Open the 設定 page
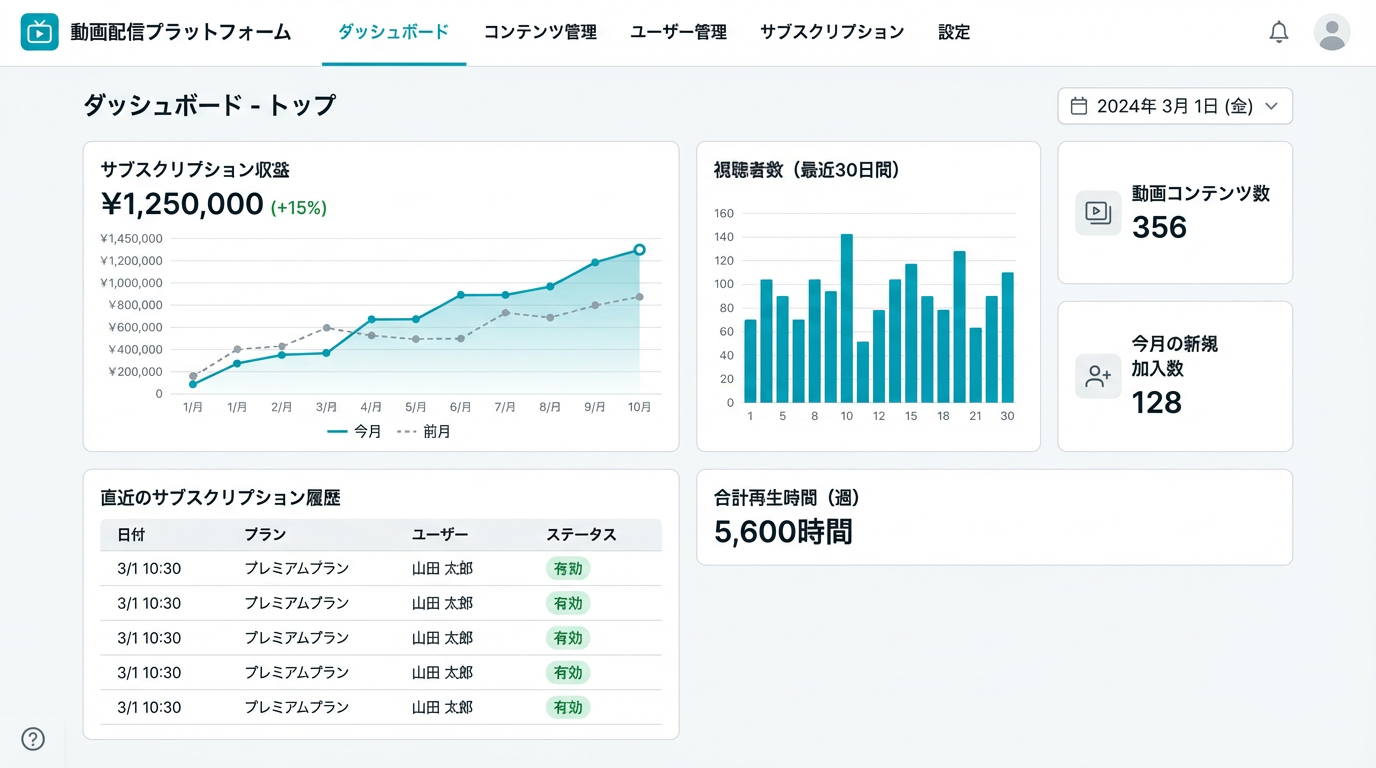 click(953, 31)
